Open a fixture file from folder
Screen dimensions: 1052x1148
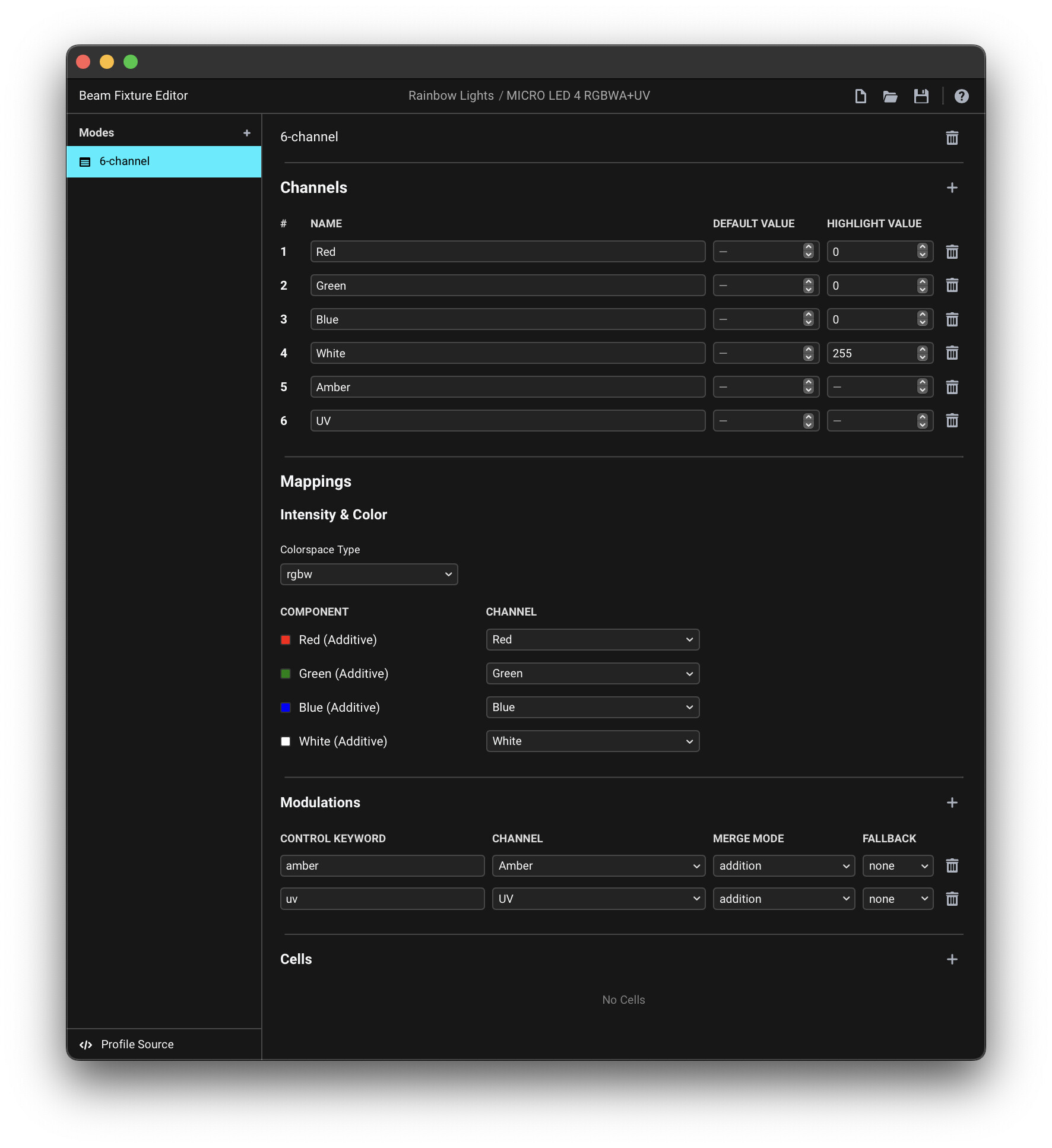coord(890,96)
